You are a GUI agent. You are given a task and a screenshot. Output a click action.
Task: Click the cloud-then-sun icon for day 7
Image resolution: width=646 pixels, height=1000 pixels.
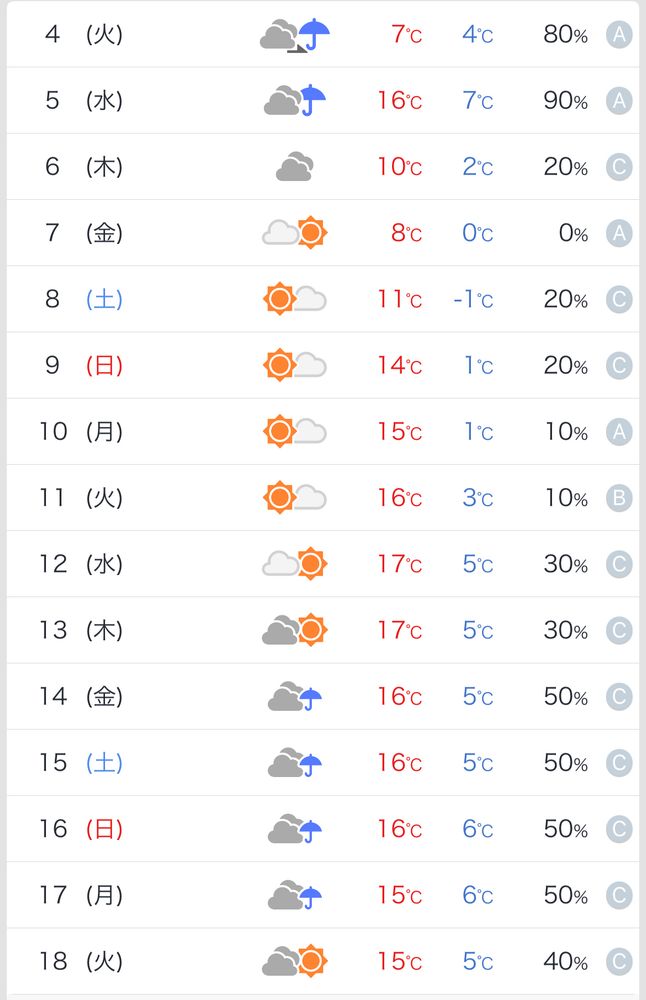point(295,233)
